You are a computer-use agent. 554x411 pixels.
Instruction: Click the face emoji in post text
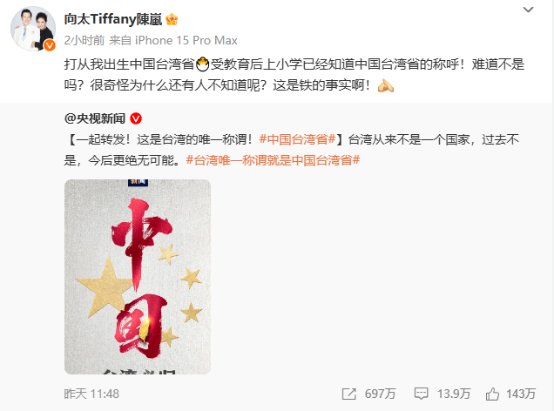tap(202, 64)
